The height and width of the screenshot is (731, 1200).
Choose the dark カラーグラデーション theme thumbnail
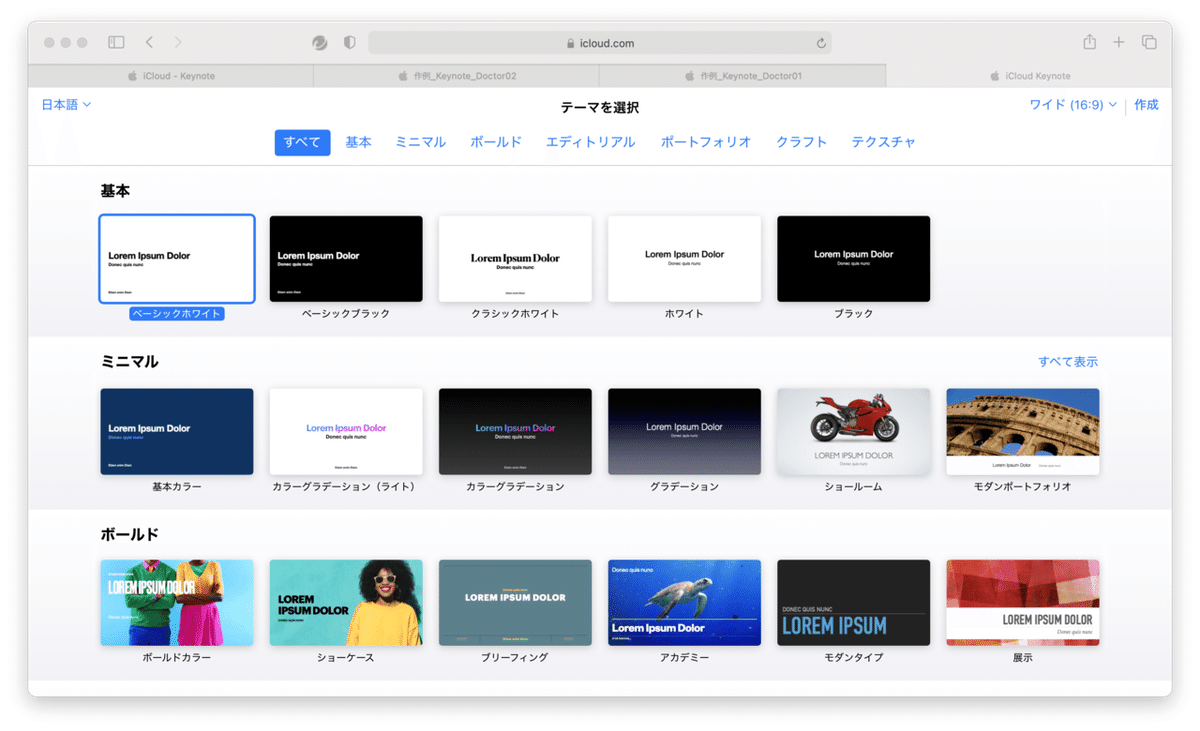click(x=515, y=431)
